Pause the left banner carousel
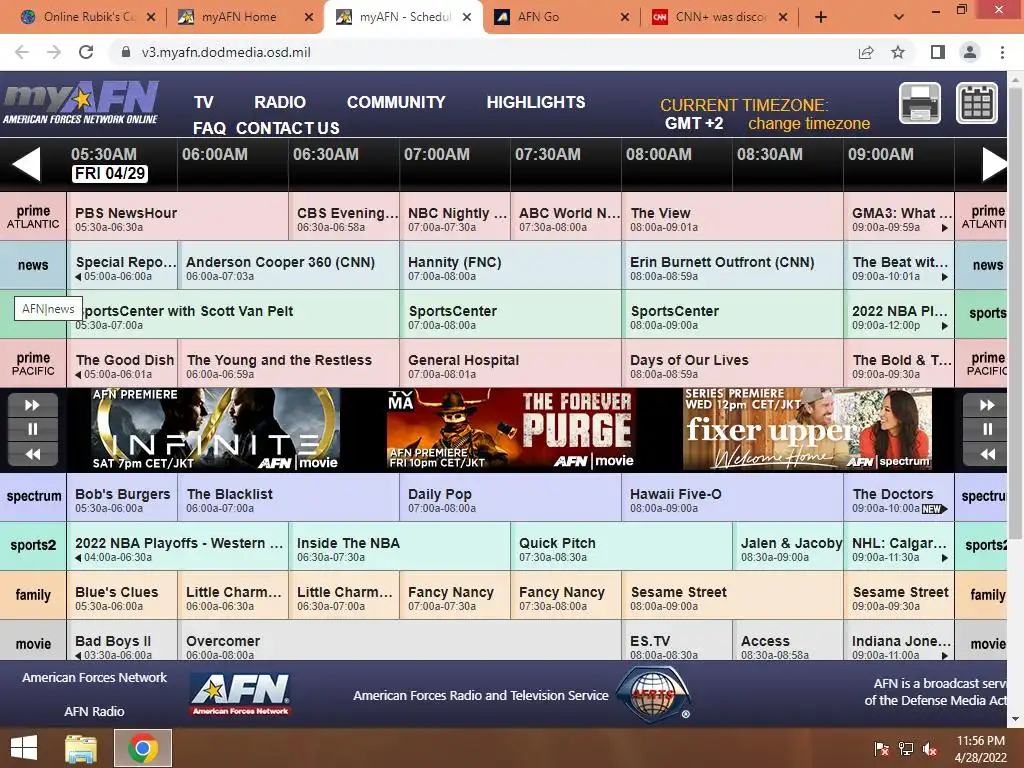This screenshot has height=768, width=1024. 33,429
